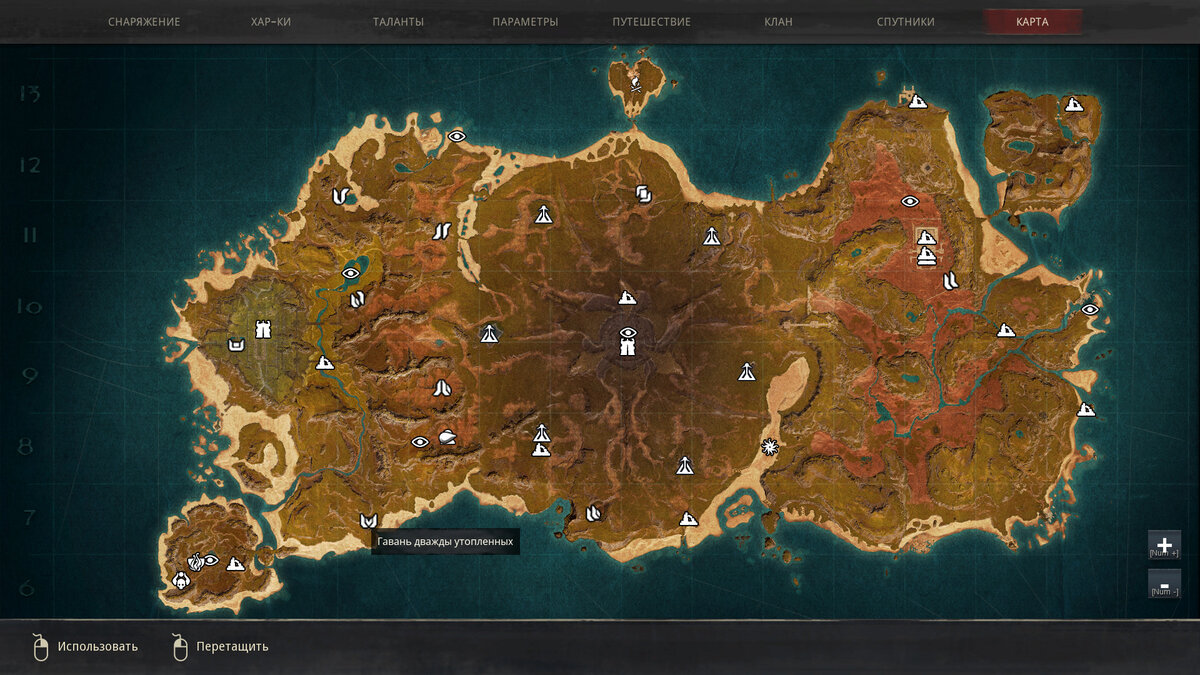1200x675 pixels.
Task: Click the camp marker above the boat near row 8
Action: 541,432
